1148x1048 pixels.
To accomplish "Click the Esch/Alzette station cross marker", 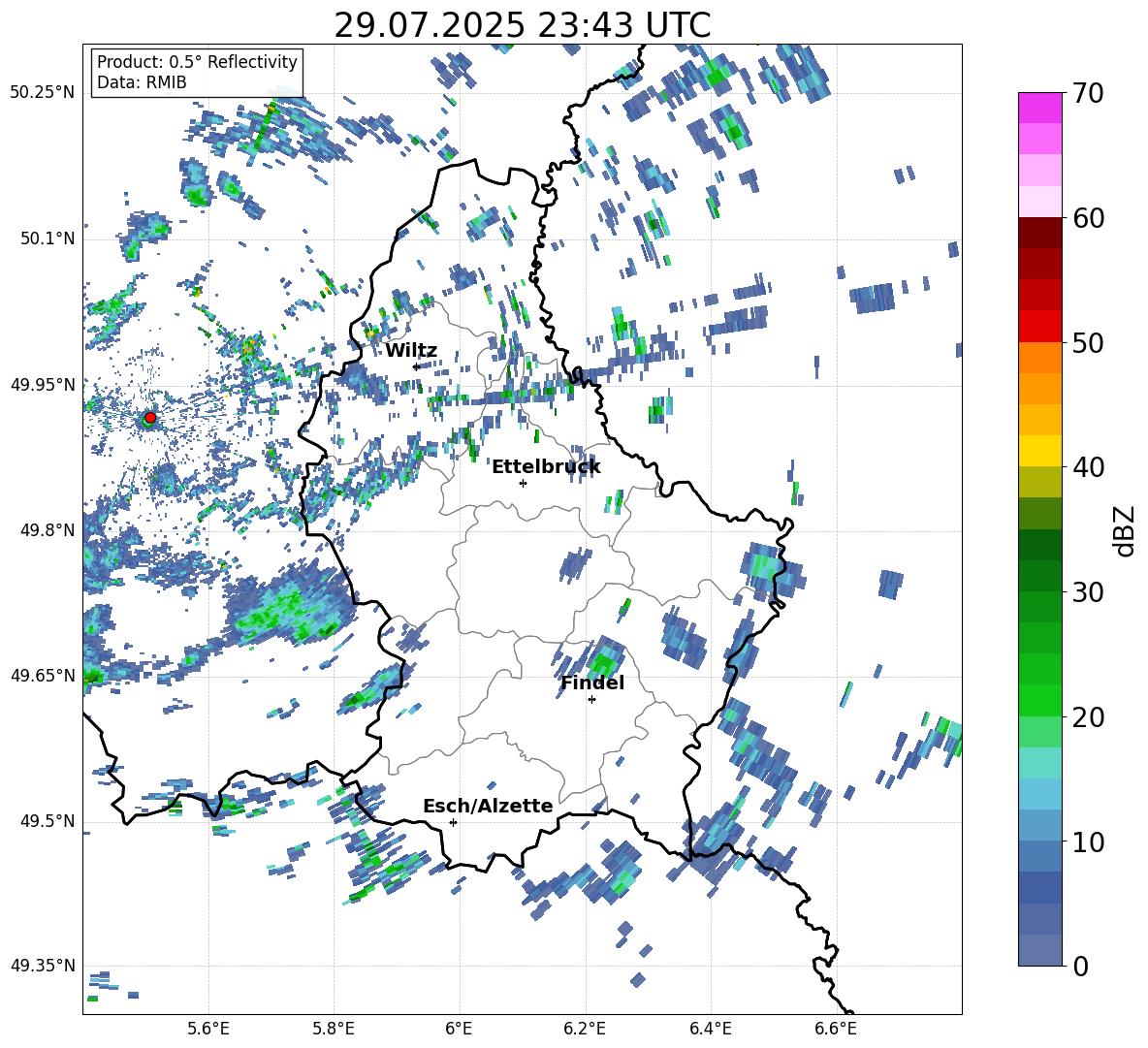I will [453, 822].
